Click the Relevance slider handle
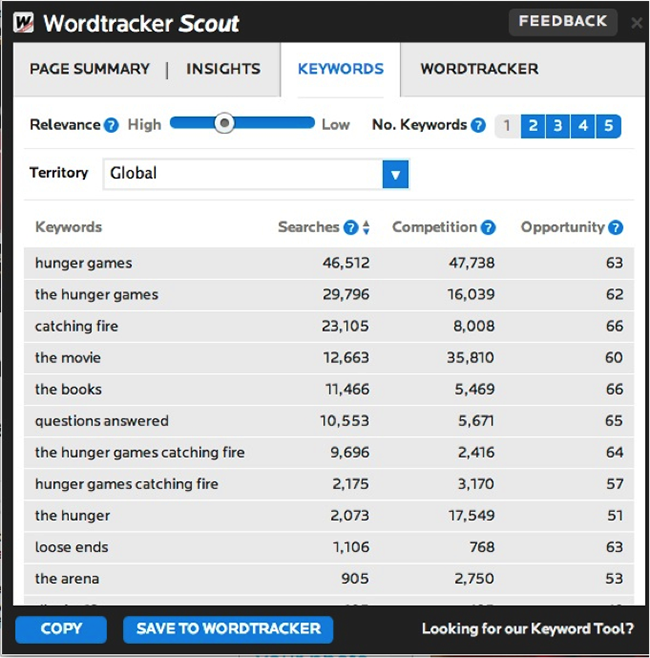This screenshot has width=650, height=658. tap(224, 123)
